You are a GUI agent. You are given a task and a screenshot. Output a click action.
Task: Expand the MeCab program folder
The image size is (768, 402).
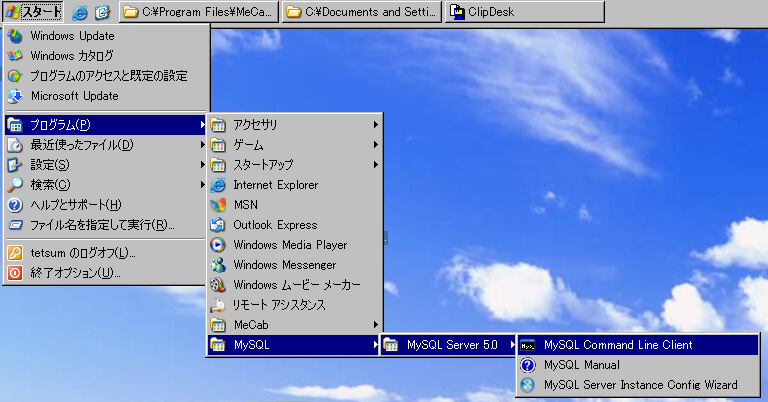click(250, 325)
